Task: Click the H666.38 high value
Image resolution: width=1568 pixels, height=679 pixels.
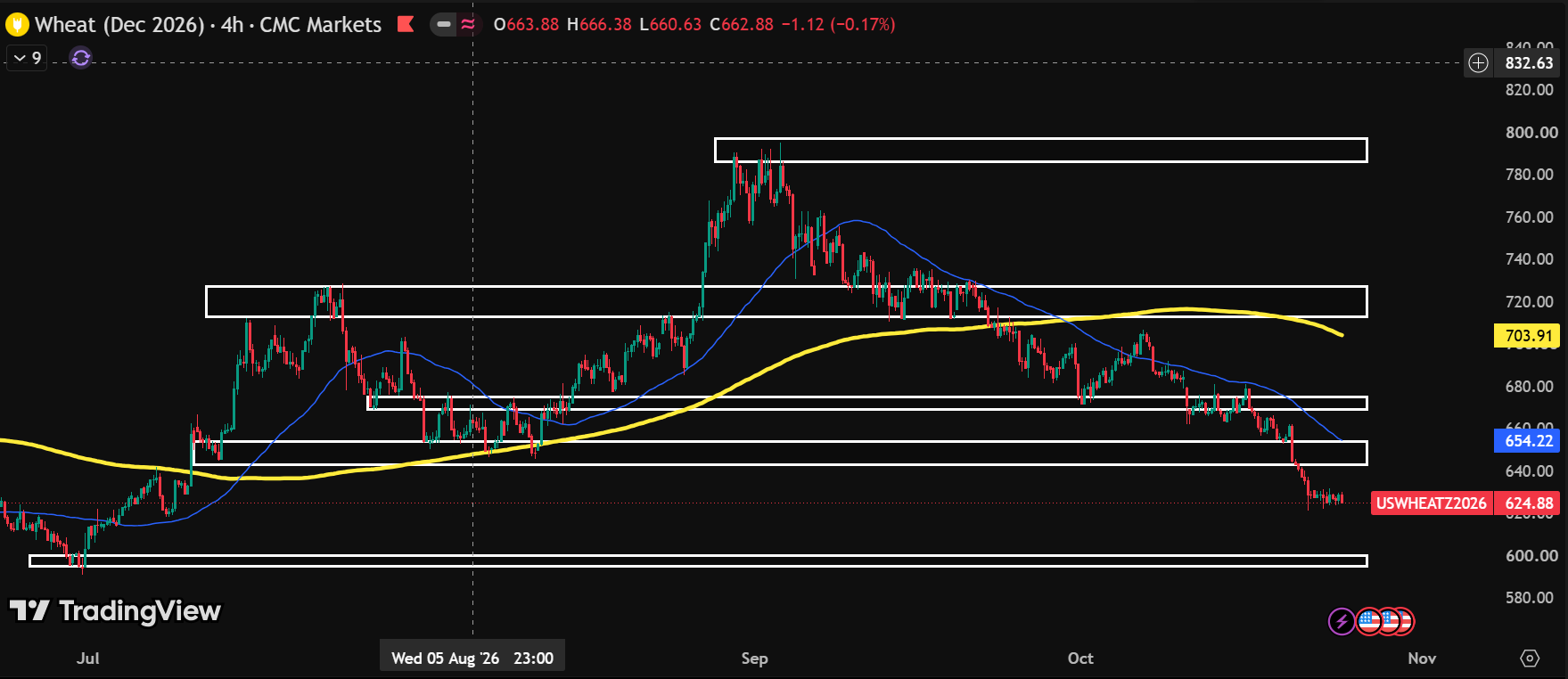Action: [x=599, y=25]
